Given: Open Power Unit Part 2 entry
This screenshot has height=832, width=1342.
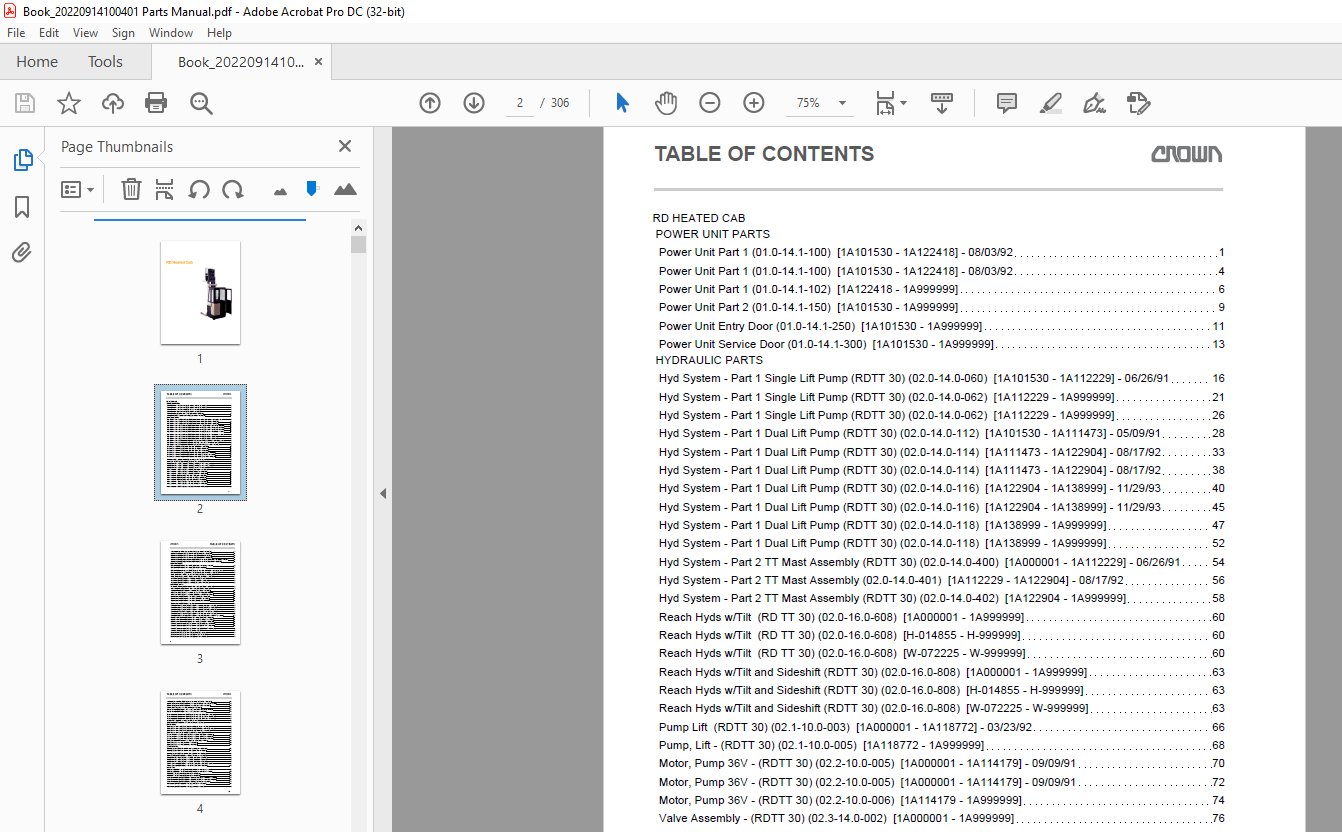Looking at the screenshot, I should point(941,307).
